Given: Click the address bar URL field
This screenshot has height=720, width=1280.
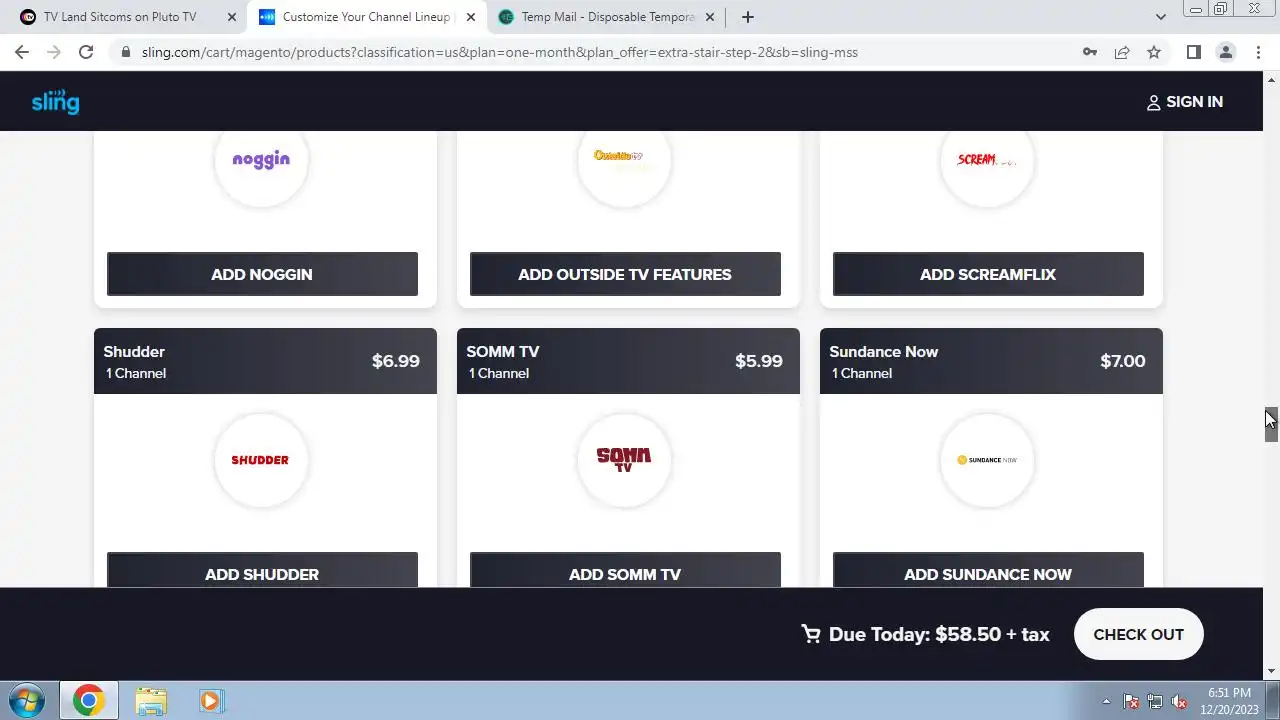Looking at the screenshot, I should pyautogui.click(x=600, y=52).
